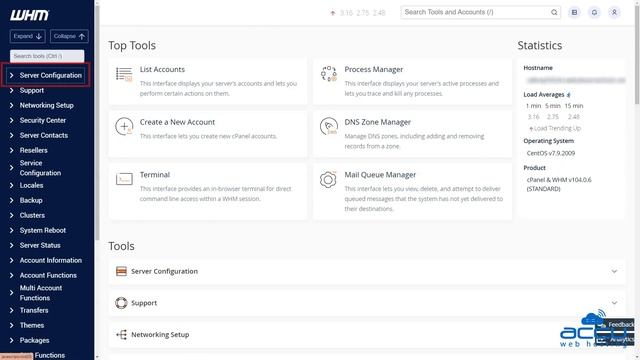Open the news icon in top bar
Screen dimensions: 640x360
pos(574,12)
